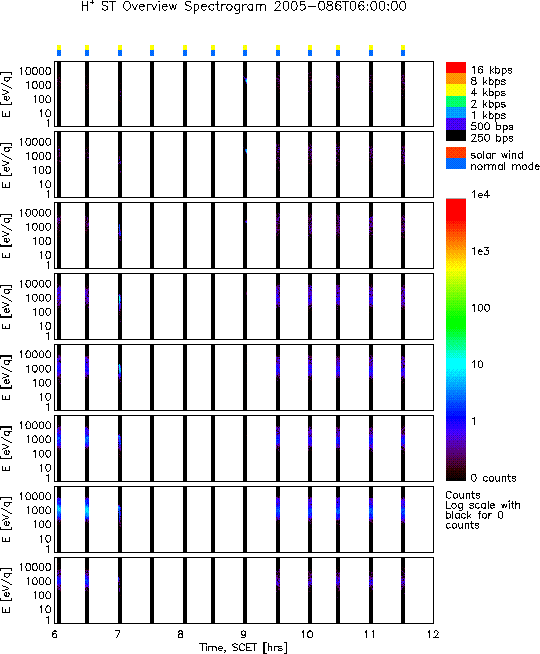Click the spectrogram title text
Viewport: 540px width, 654px height.
[244, 7]
